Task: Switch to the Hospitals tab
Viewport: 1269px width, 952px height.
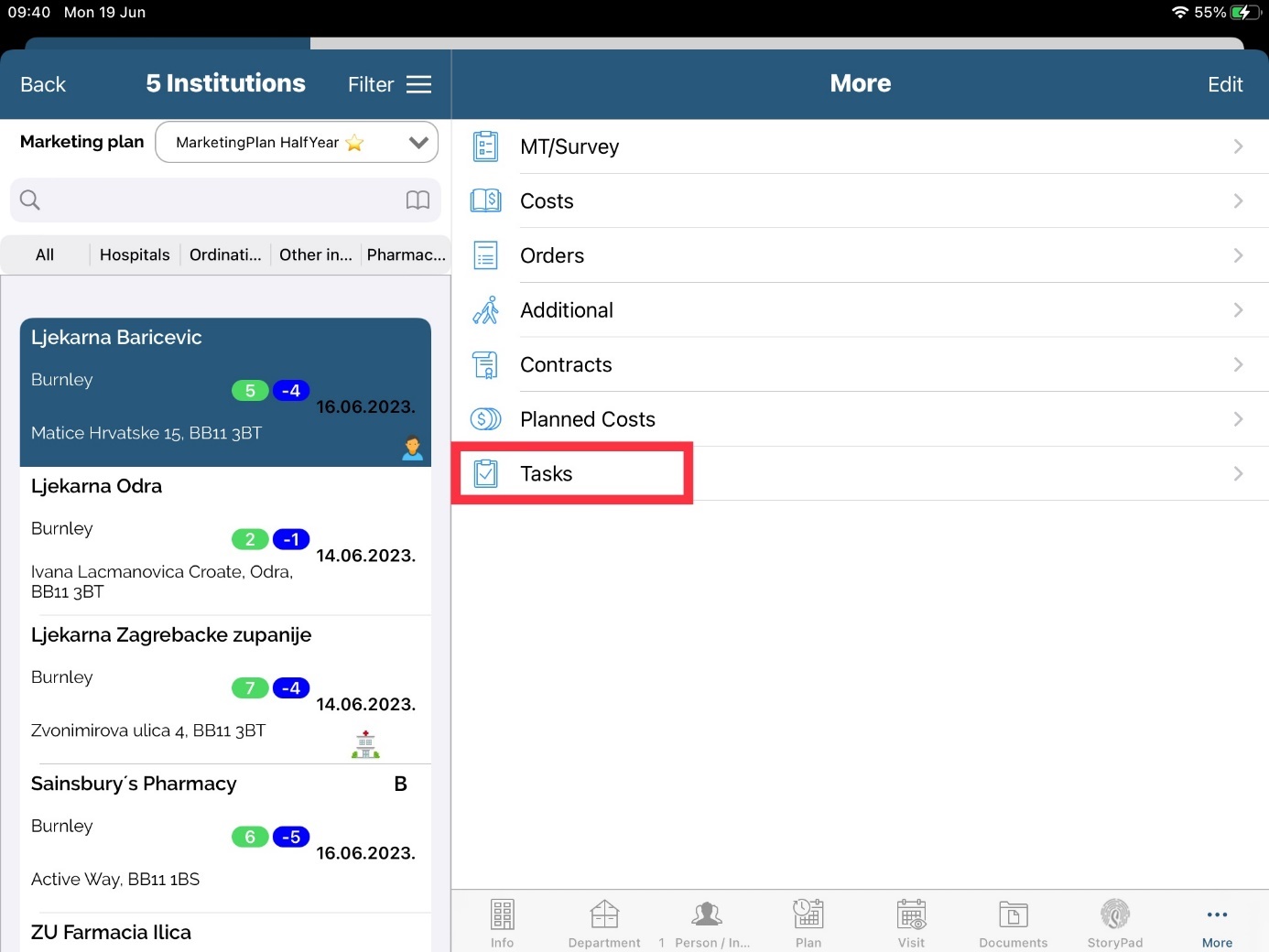Action: (x=135, y=254)
